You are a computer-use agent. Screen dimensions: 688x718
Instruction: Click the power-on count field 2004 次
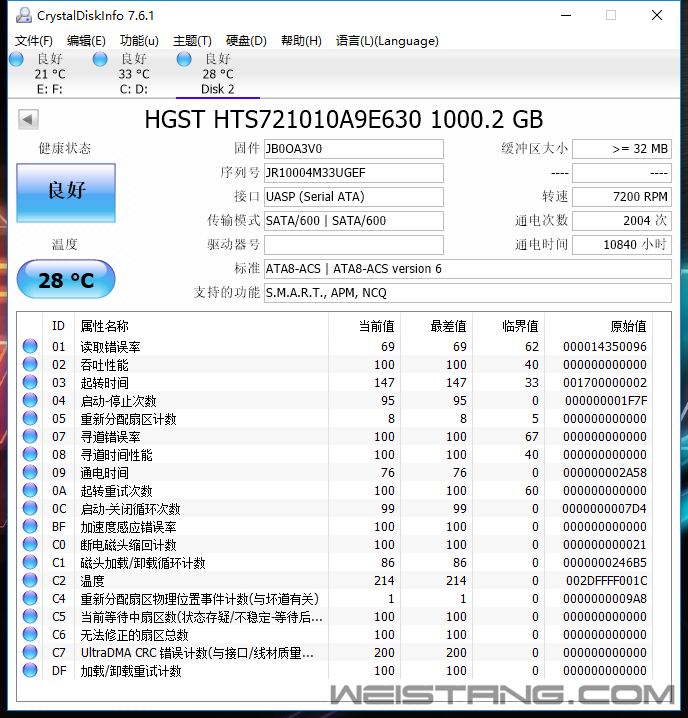[622, 221]
